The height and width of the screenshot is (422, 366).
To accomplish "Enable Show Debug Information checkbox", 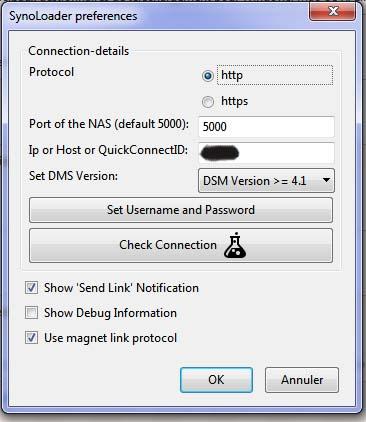I will point(31,313).
